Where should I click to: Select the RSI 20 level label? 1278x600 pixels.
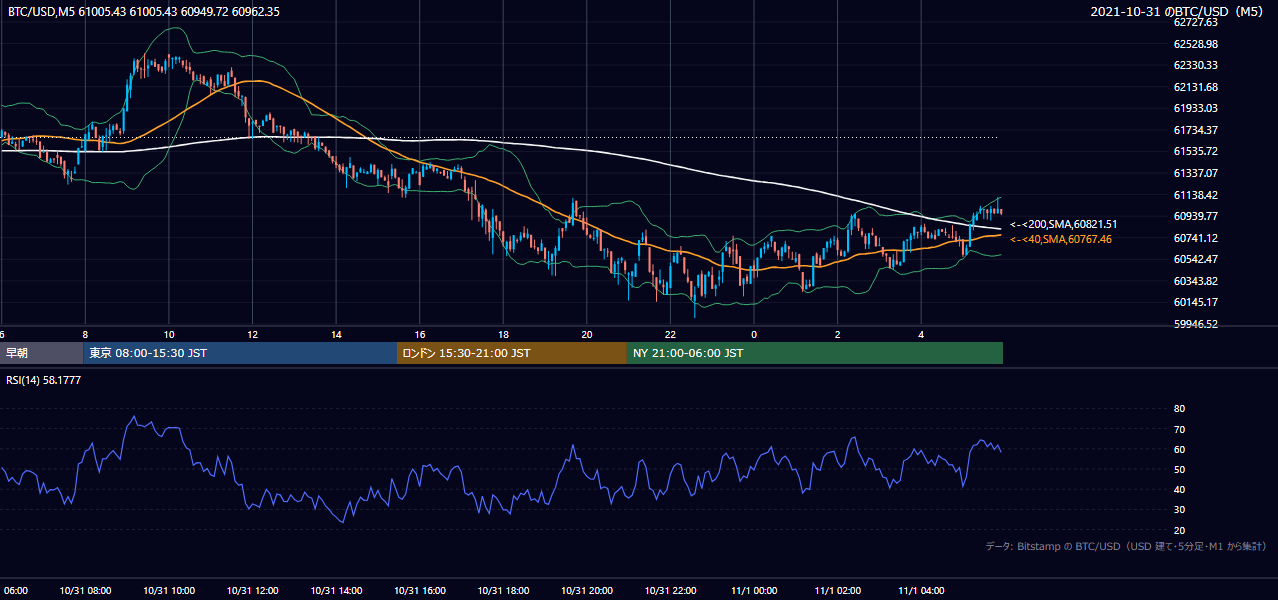tap(1179, 530)
